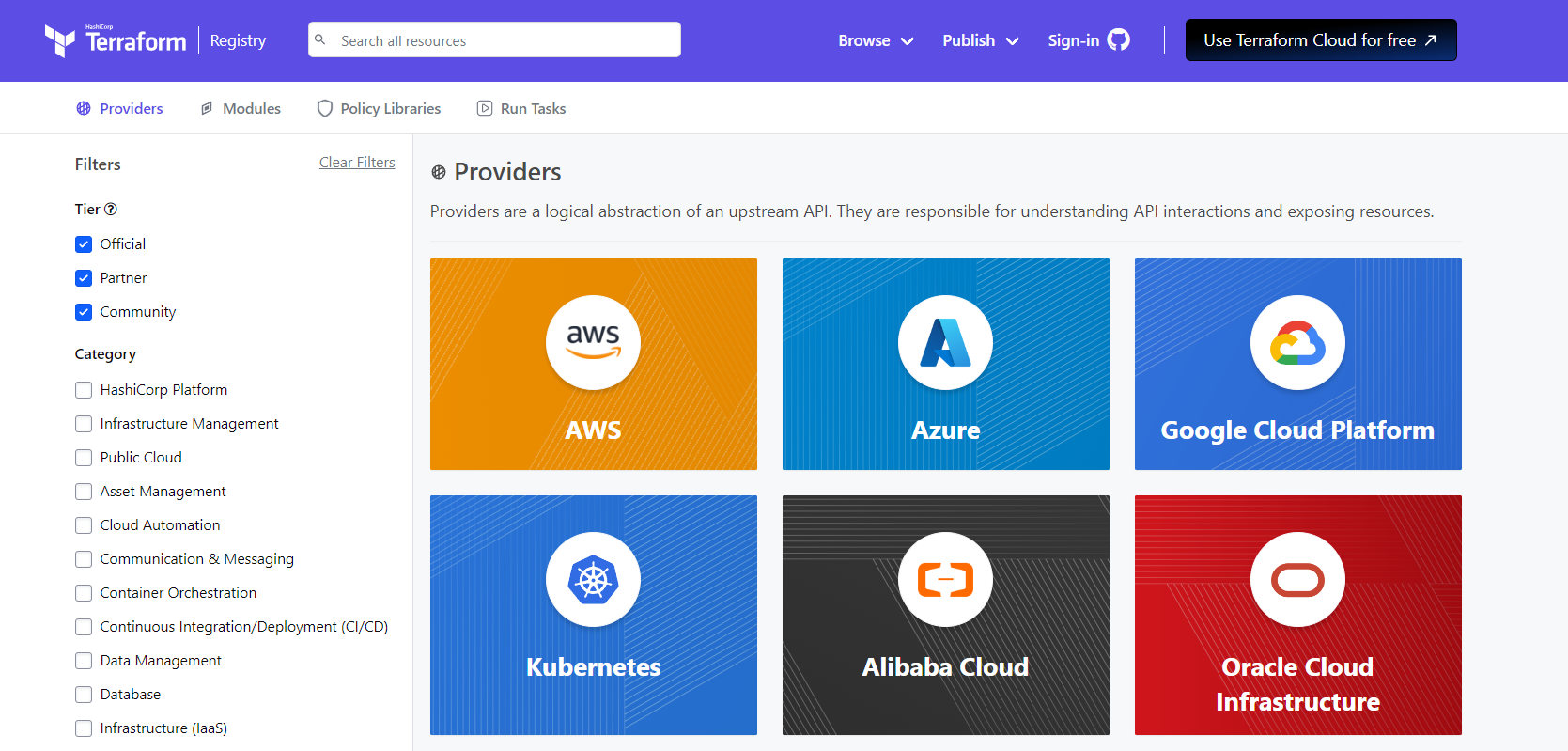Click the Tier help question mark icon
Image resolution: width=1568 pixels, height=751 pixels.
point(111,209)
